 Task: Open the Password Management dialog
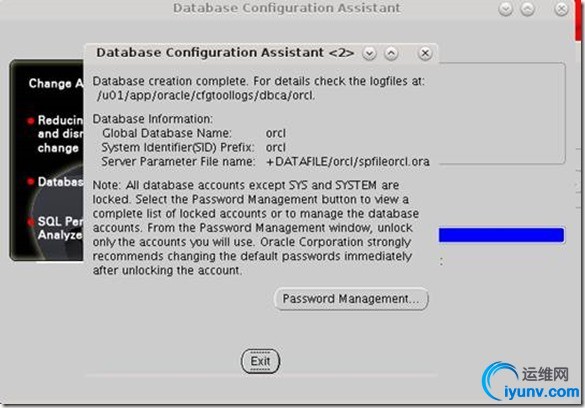coord(351,298)
